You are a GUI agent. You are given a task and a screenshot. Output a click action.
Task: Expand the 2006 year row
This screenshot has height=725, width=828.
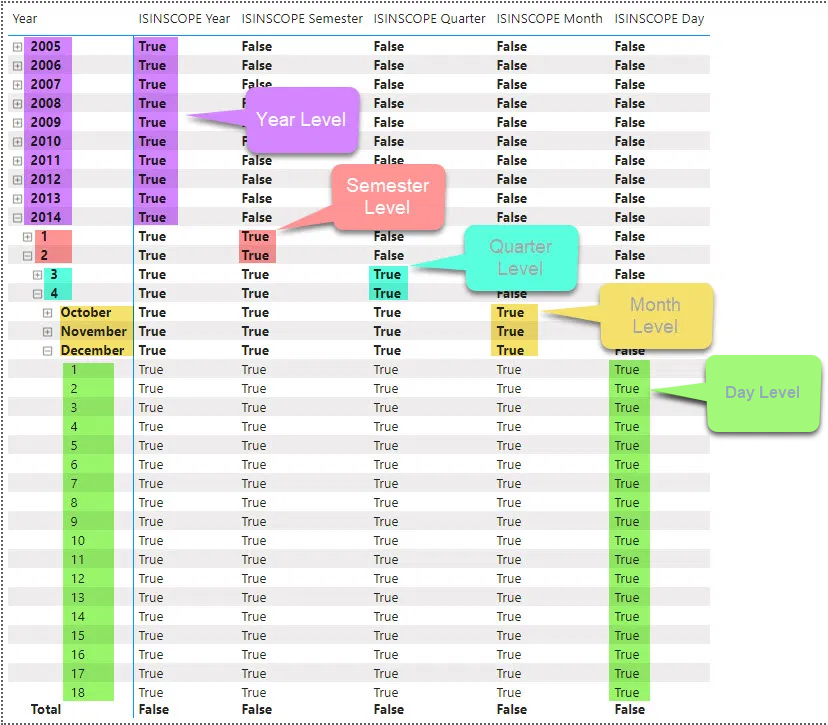point(17,65)
